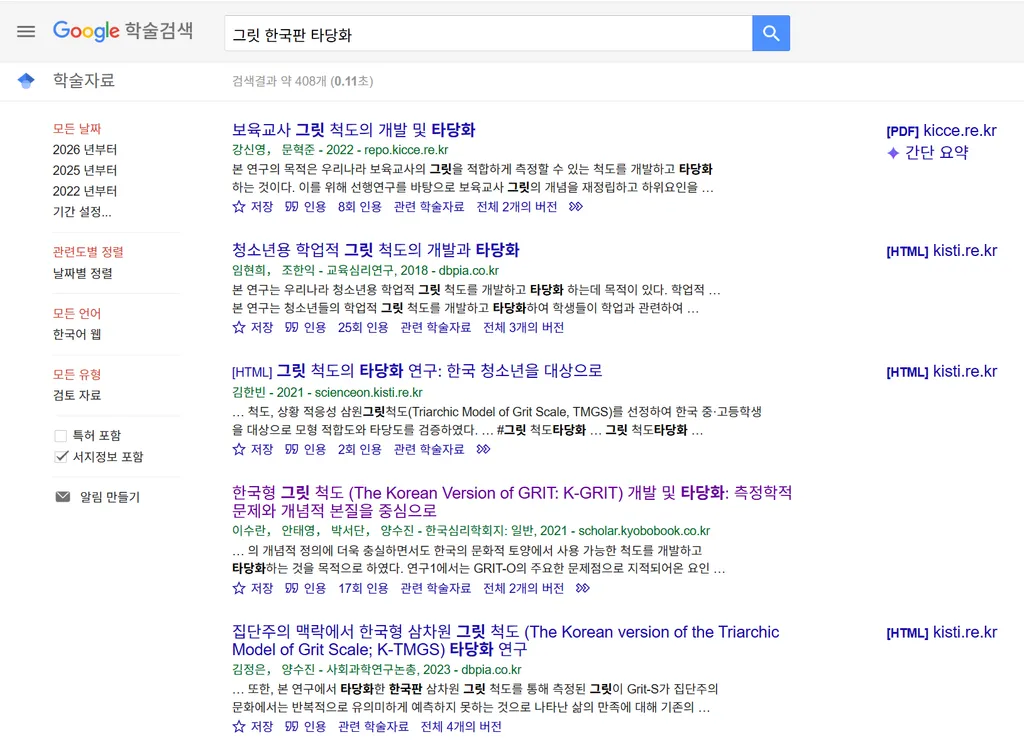Screen dimensions: 1024x749
Task: Click star save icon for 김한빈 2021 result
Action: point(239,449)
